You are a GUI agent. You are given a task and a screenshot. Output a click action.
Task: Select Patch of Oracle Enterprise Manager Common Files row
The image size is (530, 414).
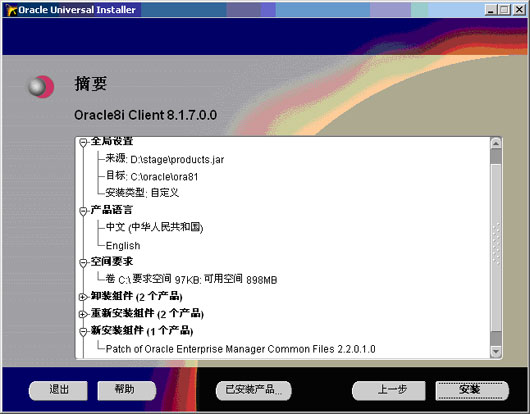241,349
